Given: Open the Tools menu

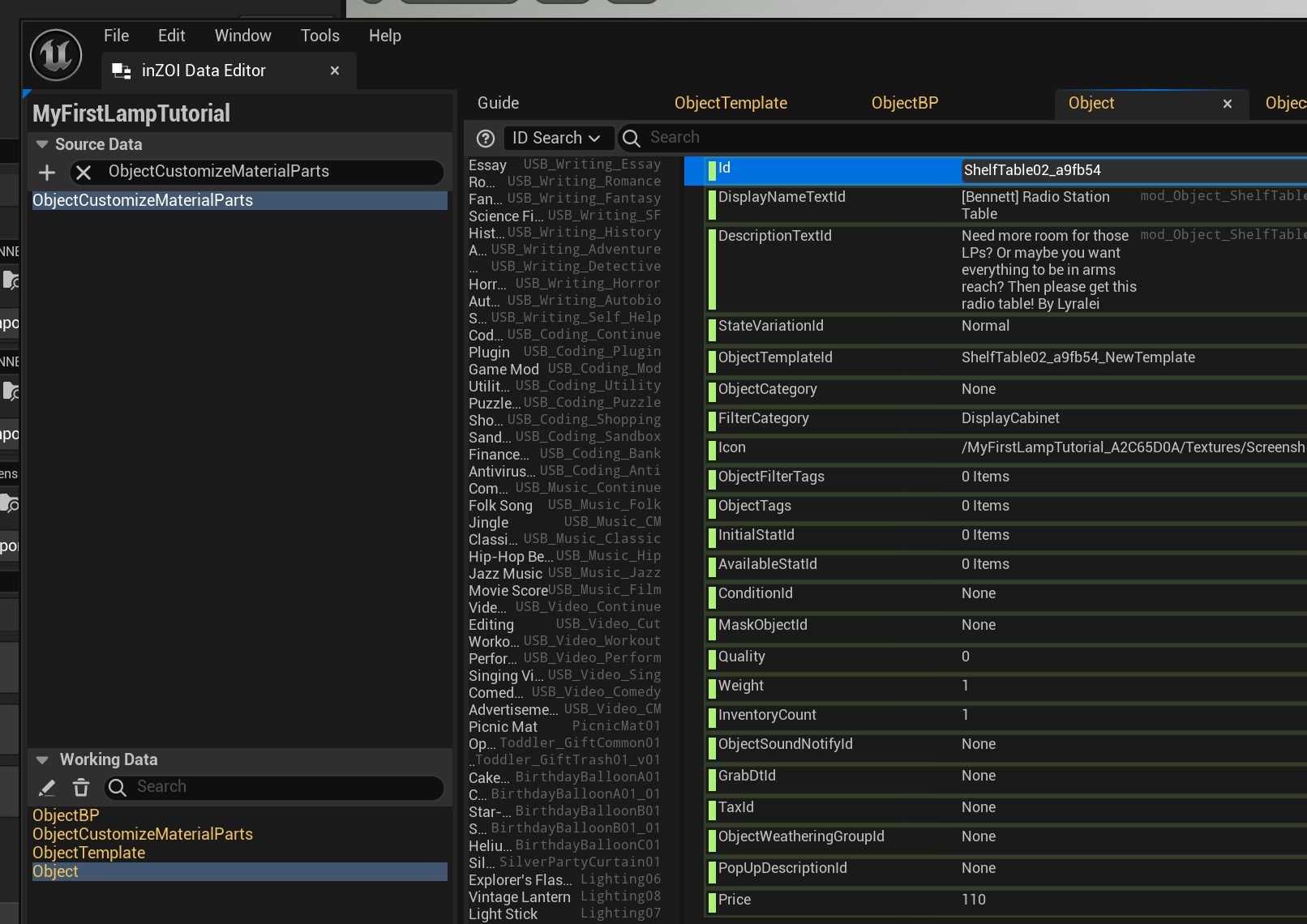Looking at the screenshot, I should (320, 36).
